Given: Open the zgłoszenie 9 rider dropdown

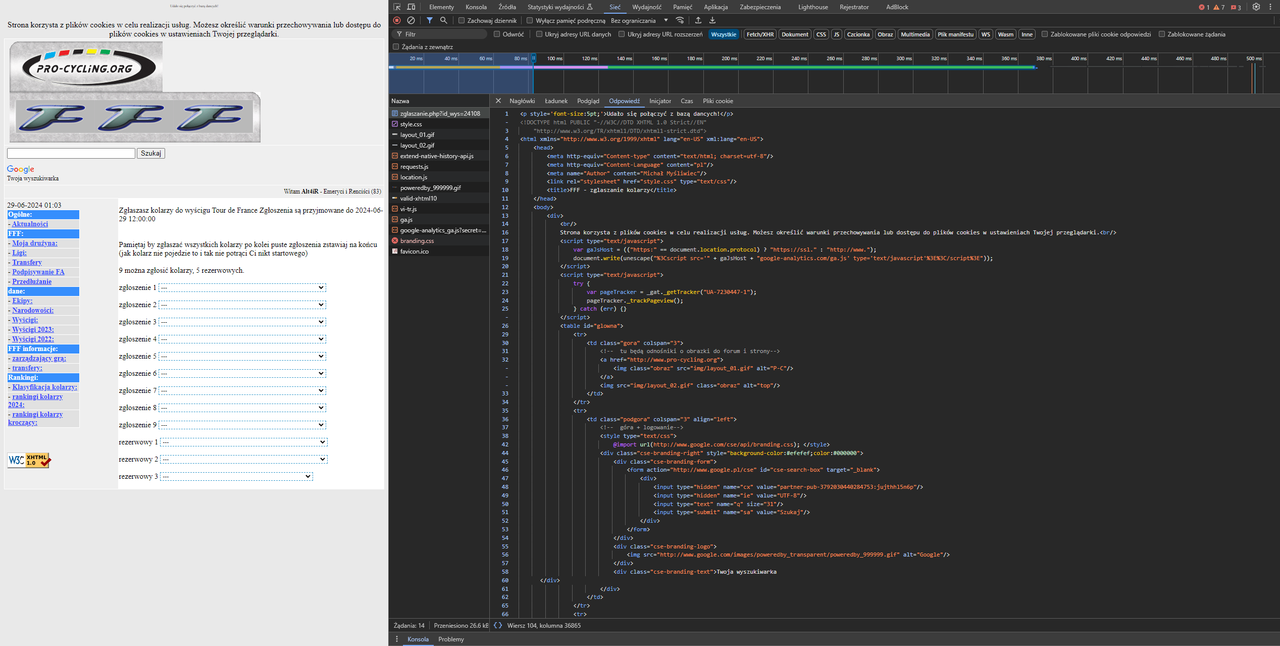Looking at the screenshot, I should click(x=242, y=425).
